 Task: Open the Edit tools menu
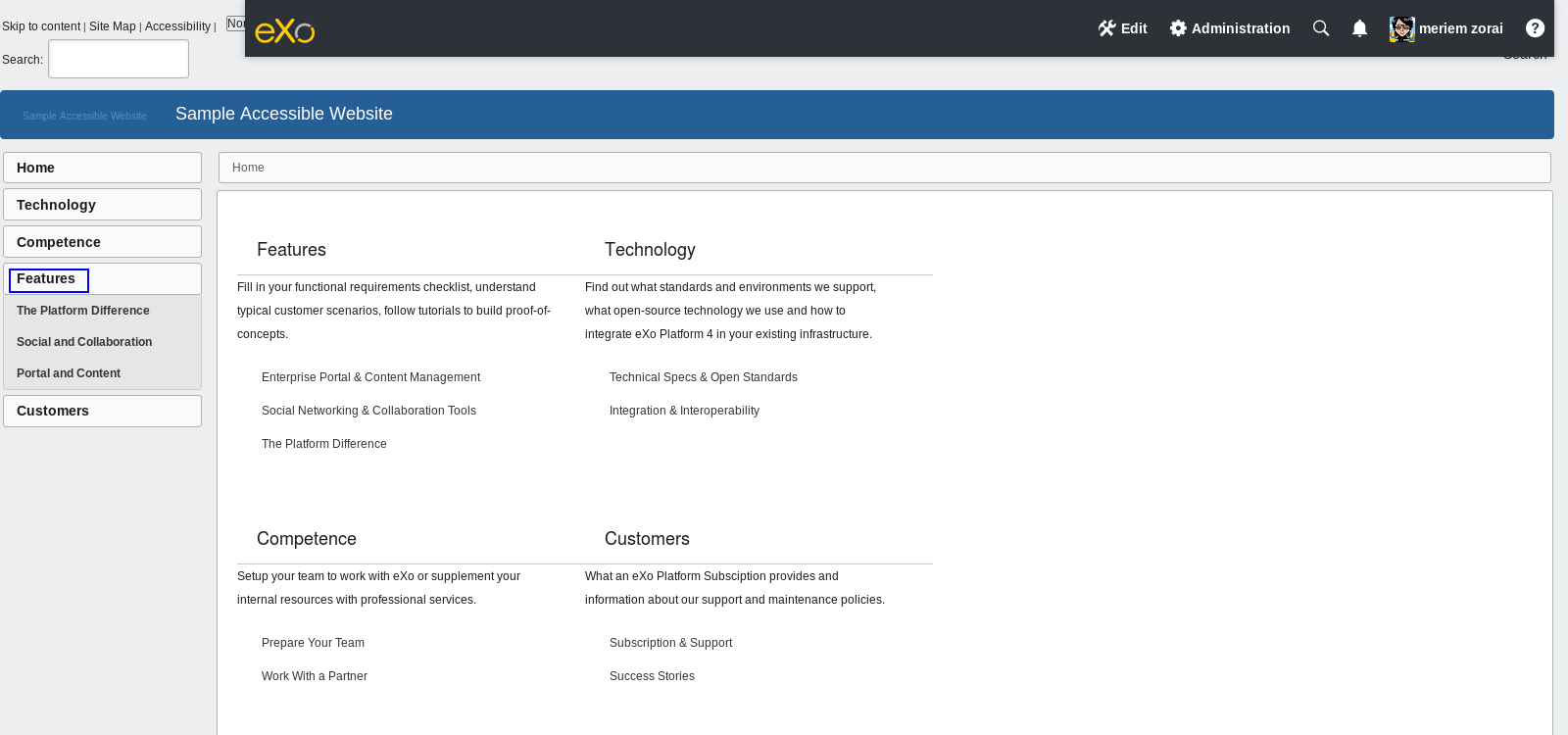point(1122,28)
